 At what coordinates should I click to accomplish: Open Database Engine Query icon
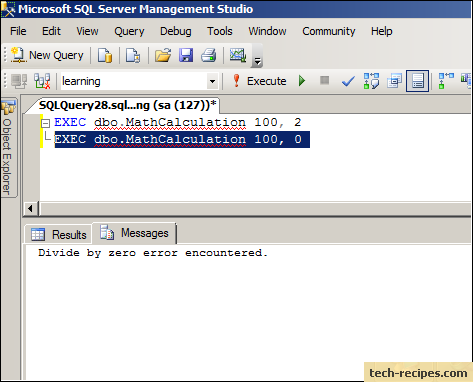[105, 55]
